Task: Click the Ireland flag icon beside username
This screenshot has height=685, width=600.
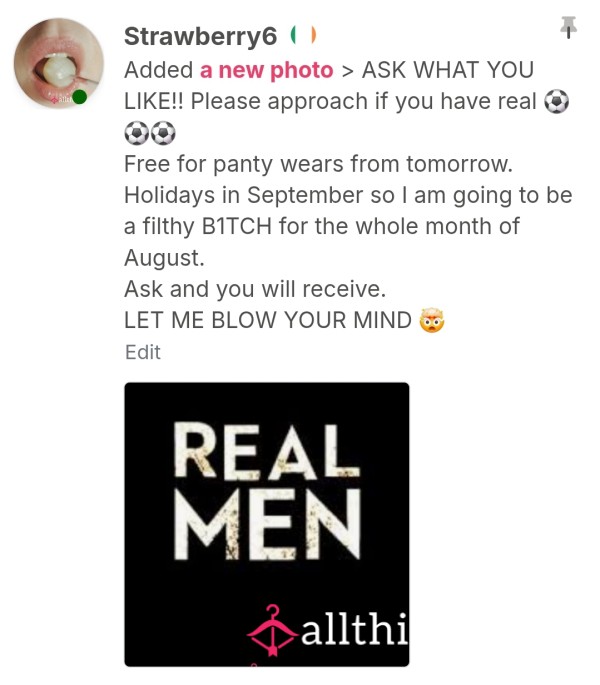Action: [x=303, y=36]
